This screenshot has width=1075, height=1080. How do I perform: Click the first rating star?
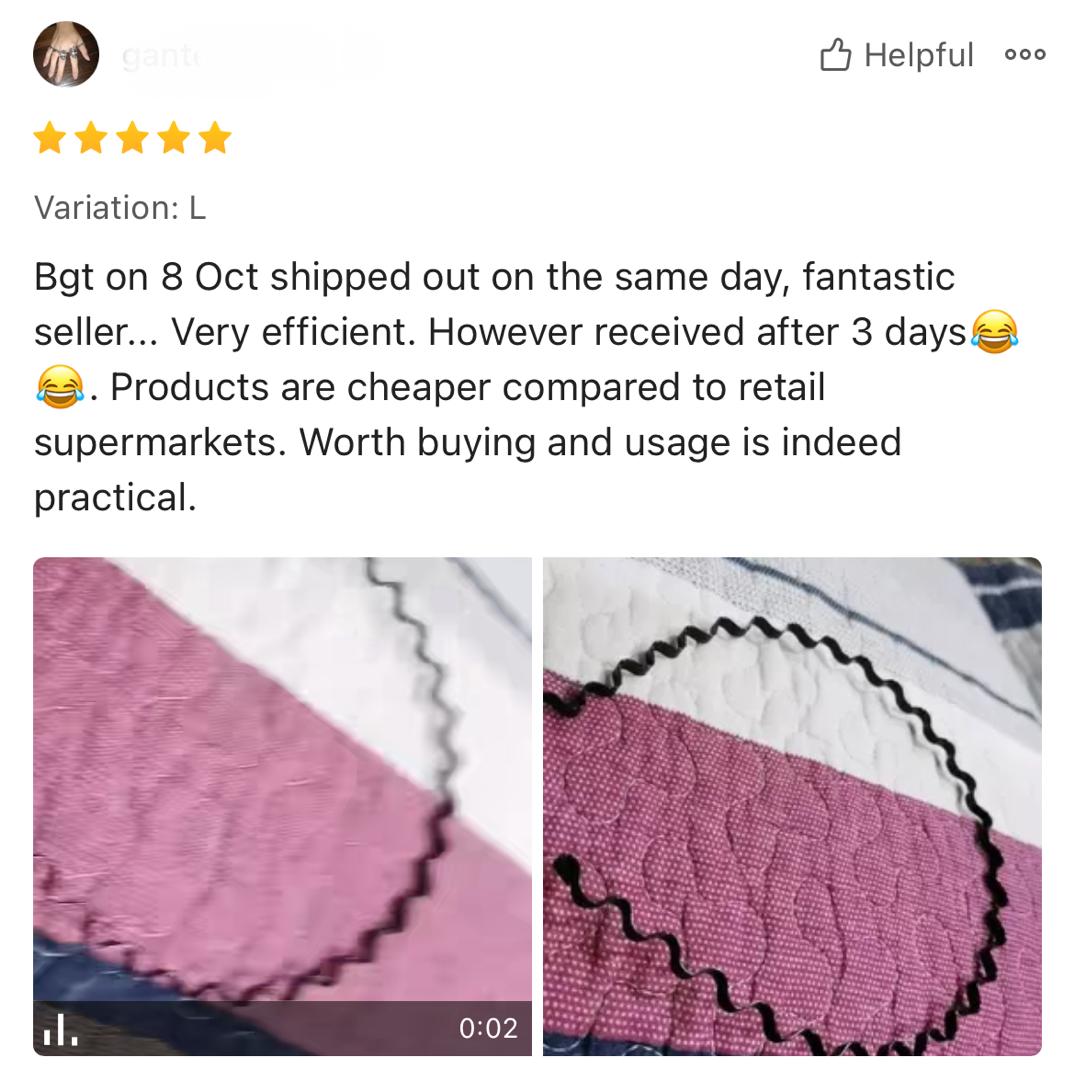pos(50,137)
